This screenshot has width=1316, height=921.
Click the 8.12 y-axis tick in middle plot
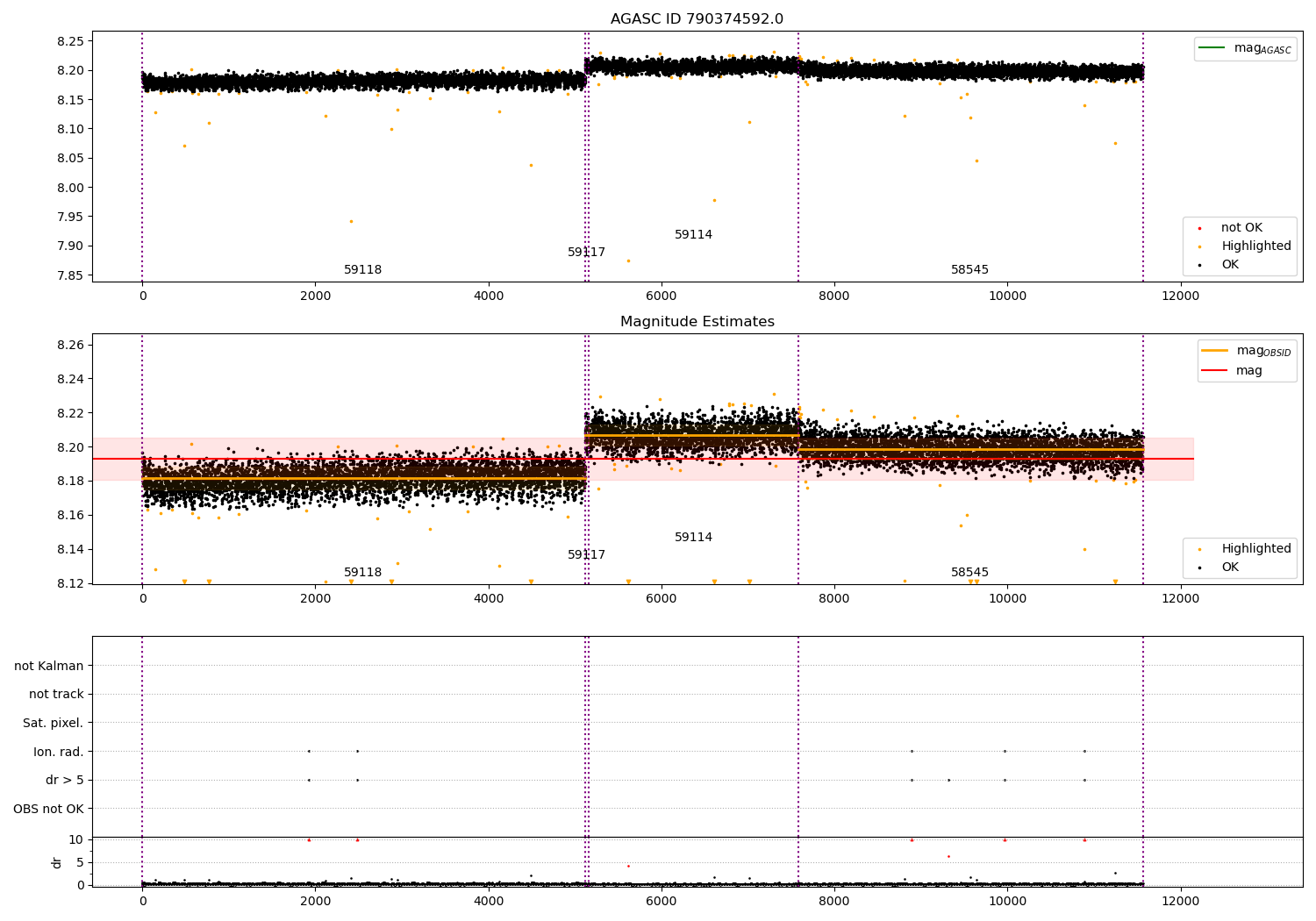(69, 583)
